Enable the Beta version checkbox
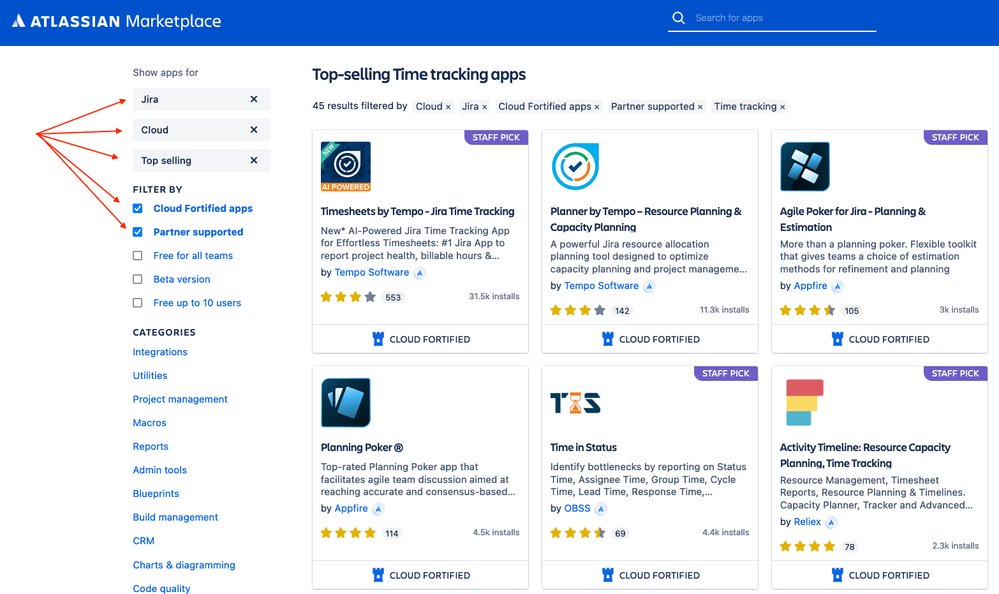 click(138, 279)
